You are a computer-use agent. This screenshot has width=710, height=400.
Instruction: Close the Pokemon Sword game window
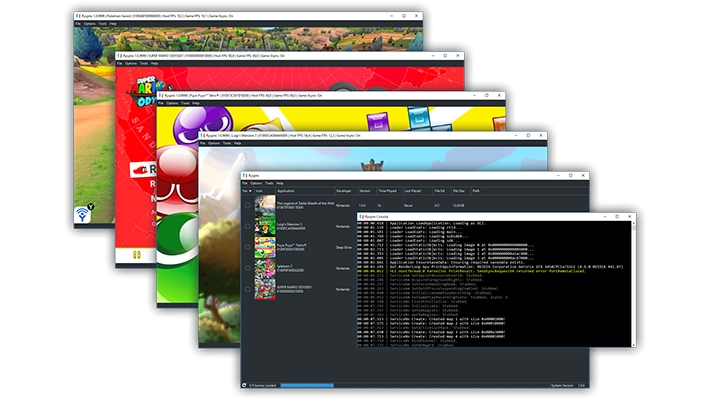pyautogui.click(x=417, y=16)
